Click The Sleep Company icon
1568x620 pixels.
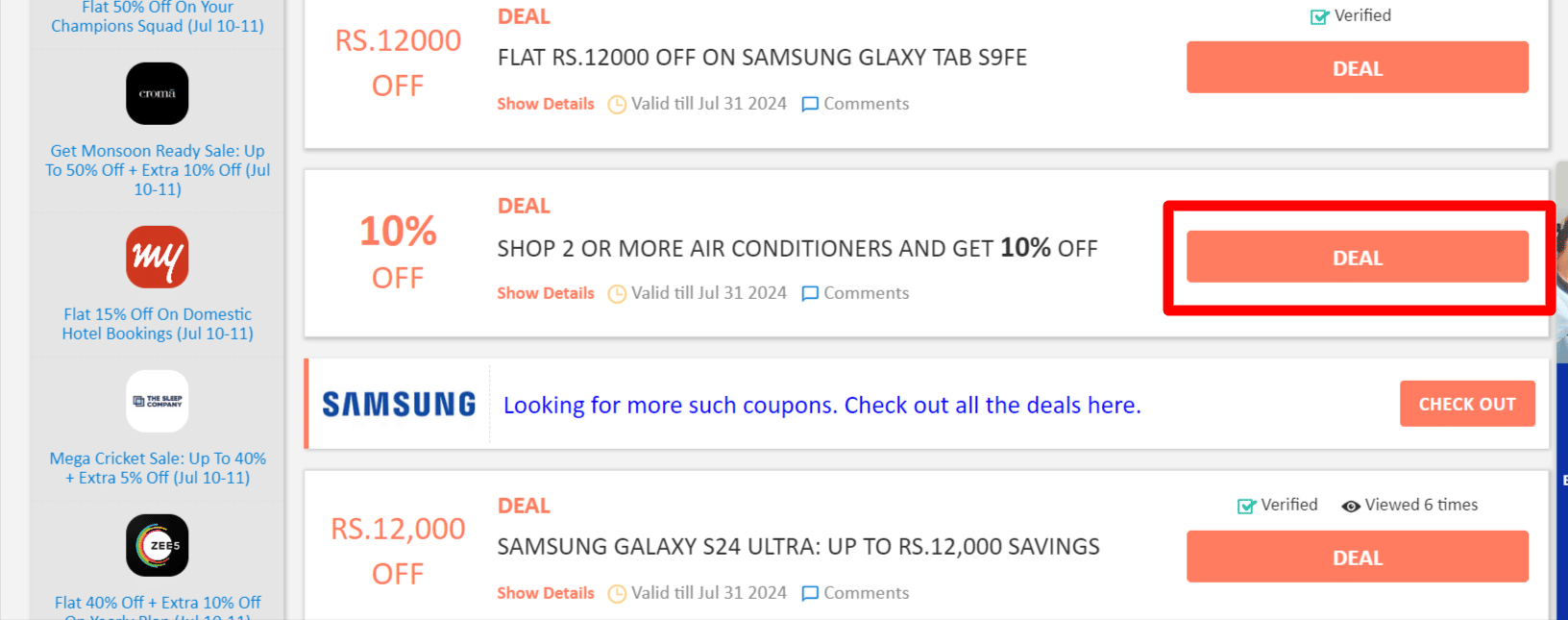tap(157, 401)
